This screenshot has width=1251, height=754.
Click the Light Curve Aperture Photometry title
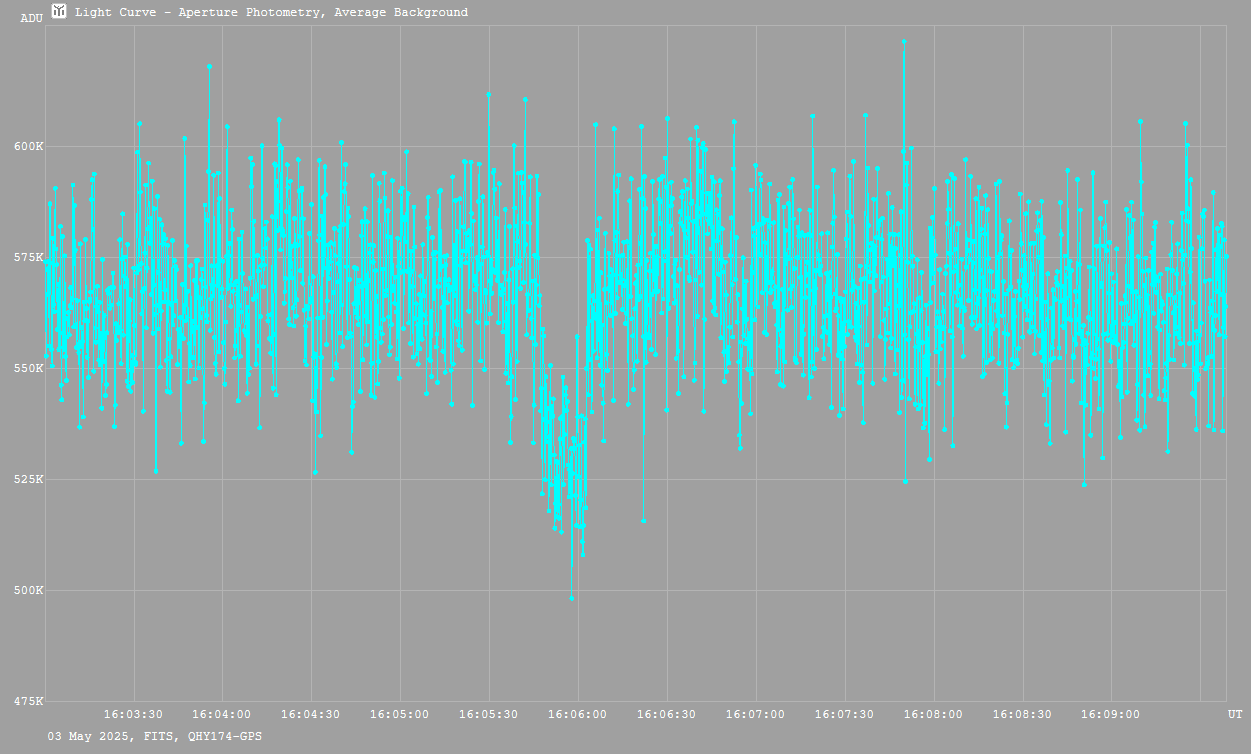271,13
